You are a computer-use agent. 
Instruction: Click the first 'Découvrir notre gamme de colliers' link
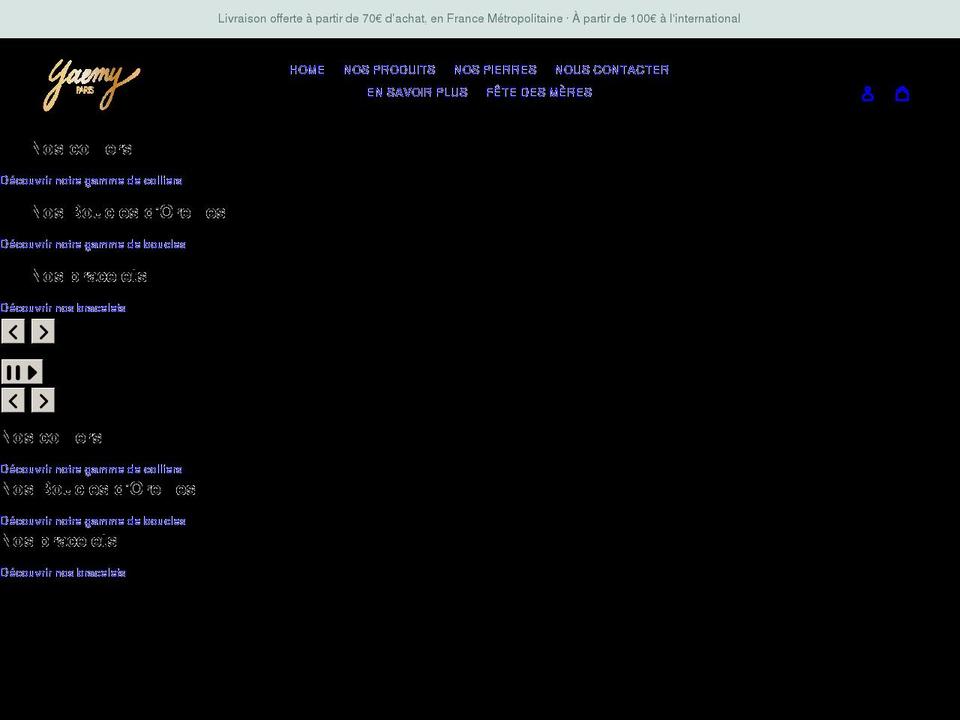tap(91, 181)
